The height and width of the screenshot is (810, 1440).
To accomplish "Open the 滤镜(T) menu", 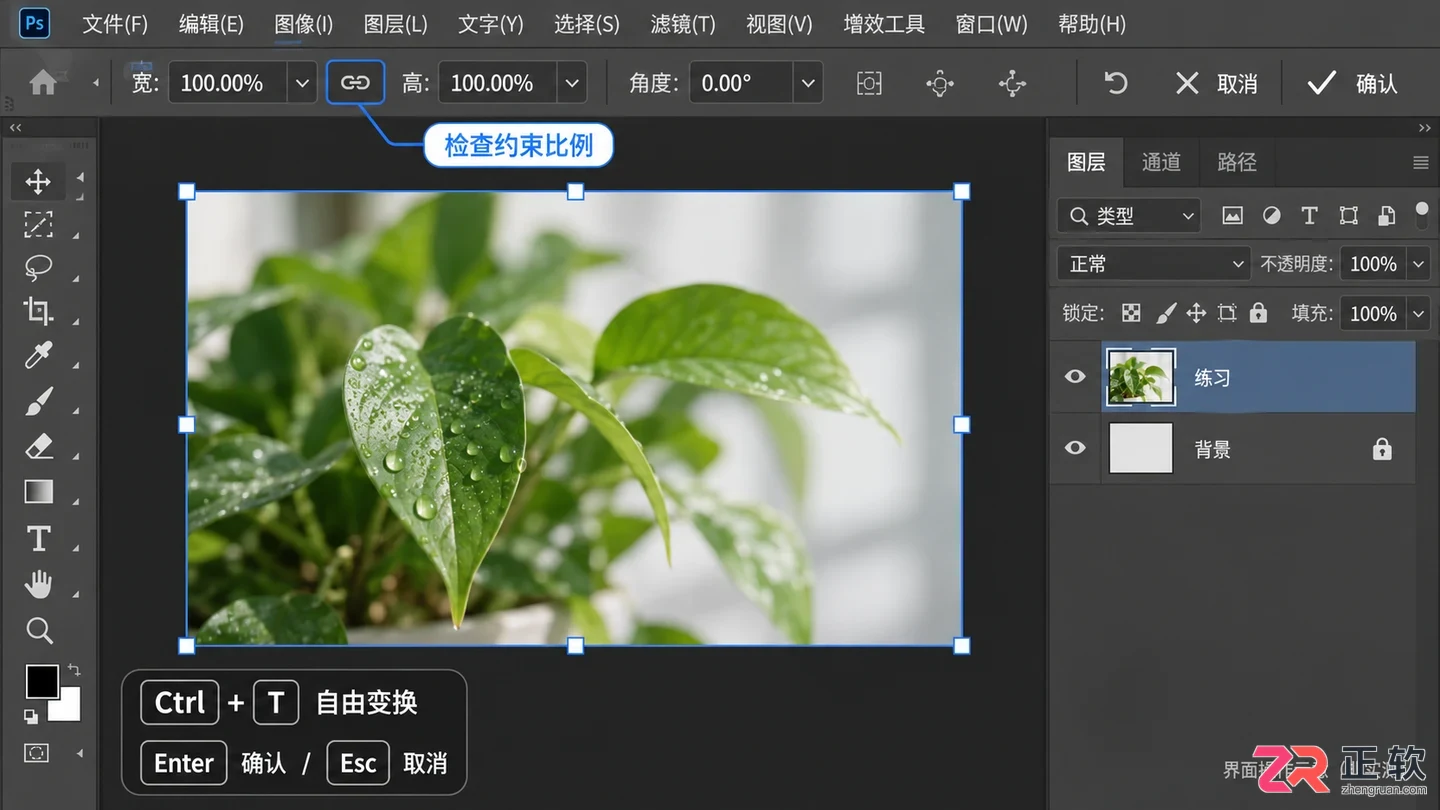I will [x=683, y=24].
